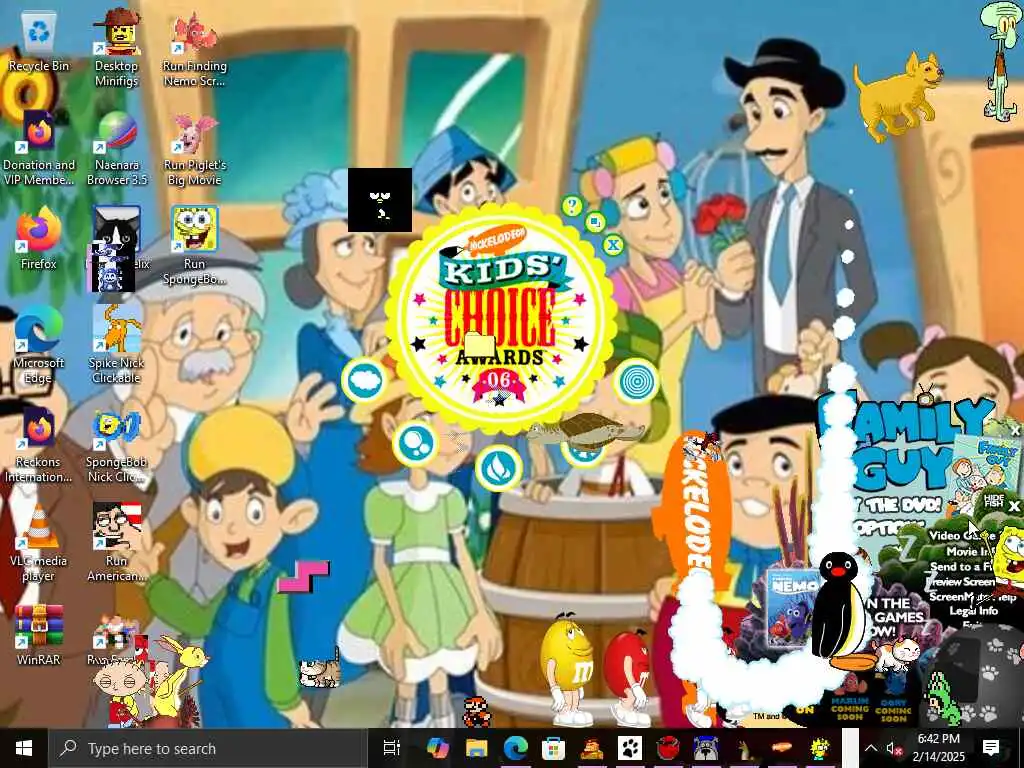Open the Reckons Internation... shortcut
Screen dimensions: 1024x768
pyautogui.click(x=39, y=444)
